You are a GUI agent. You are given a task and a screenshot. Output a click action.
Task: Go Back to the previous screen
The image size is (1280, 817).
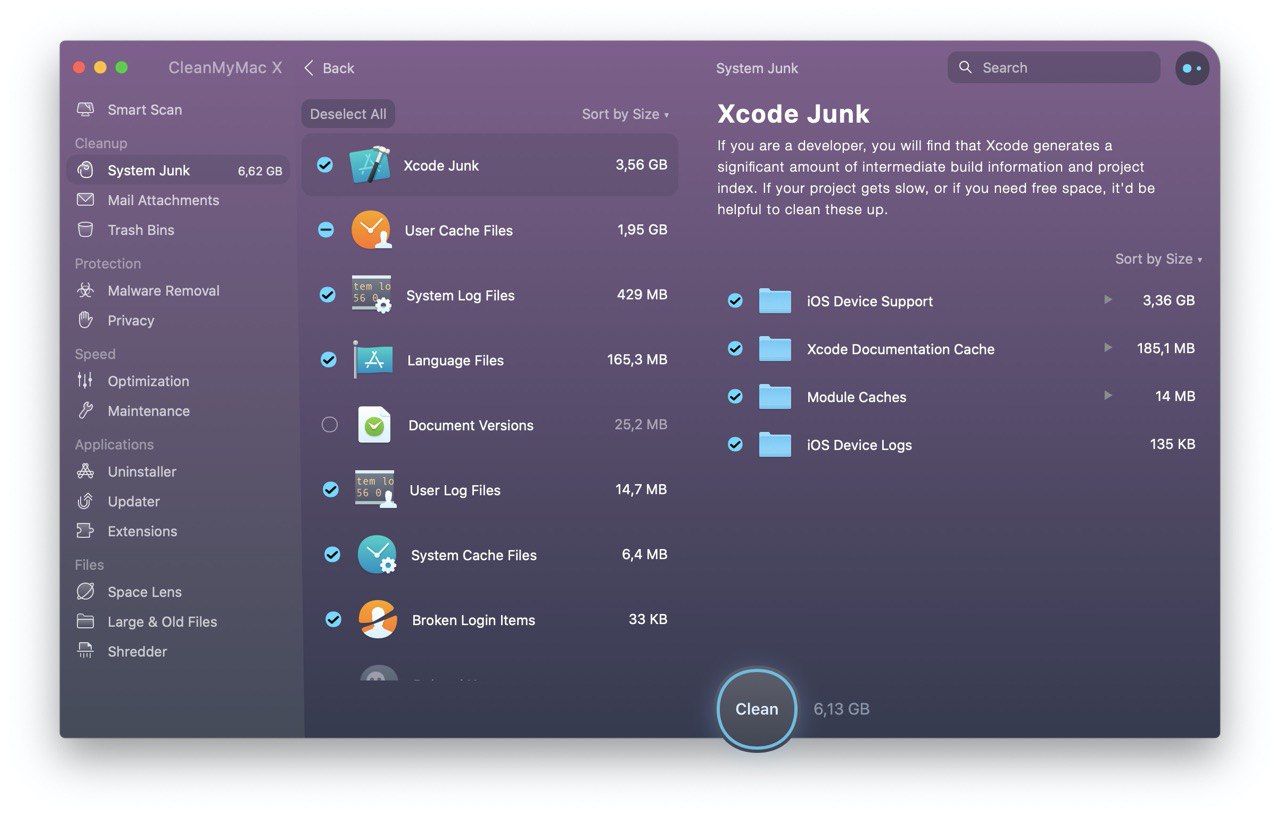pyautogui.click(x=329, y=68)
